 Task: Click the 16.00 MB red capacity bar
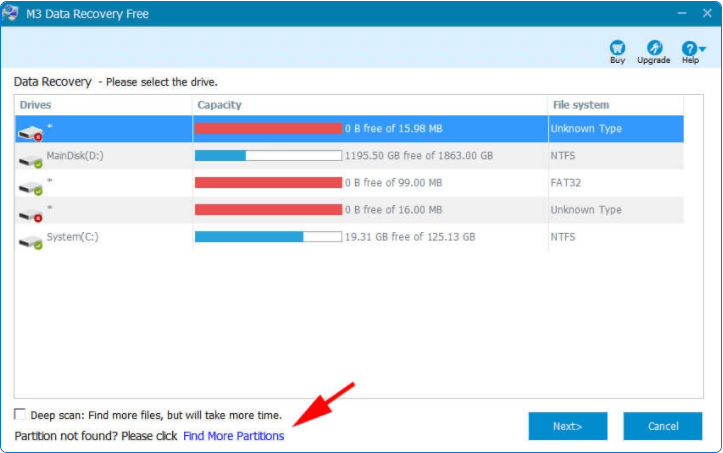tap(268, 209)
